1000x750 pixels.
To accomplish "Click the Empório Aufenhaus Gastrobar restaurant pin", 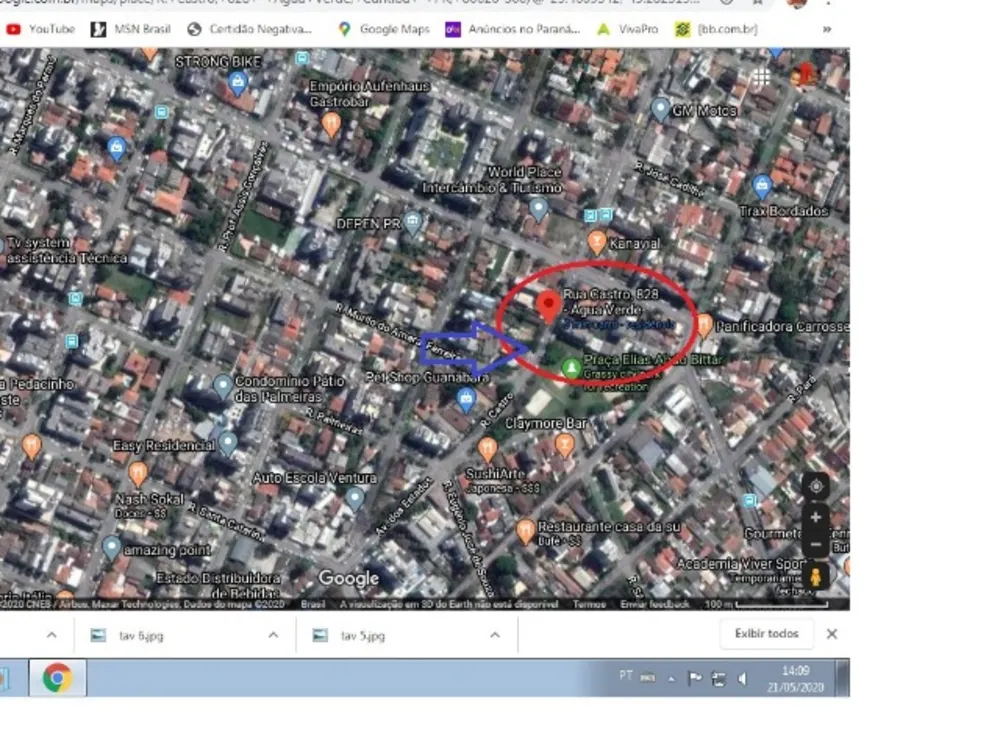I will (331, 124).
